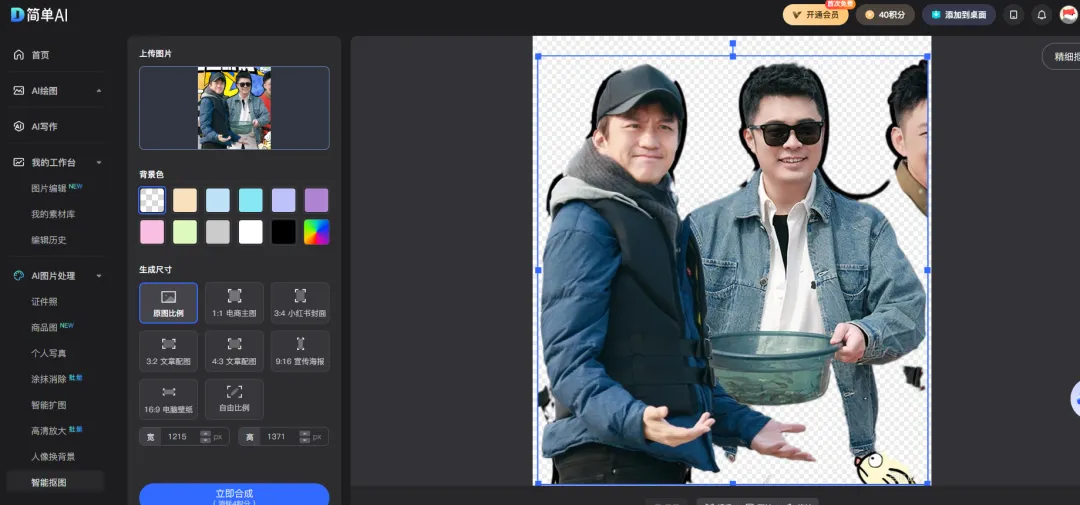The width and height of the screenshot is (1080, 505).
Task: Open 人像换背景 tool
Action: coord(53,457)
